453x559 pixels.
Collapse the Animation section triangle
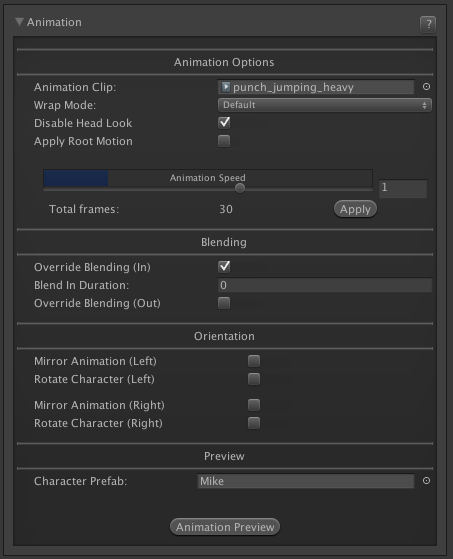pos(19,22)
